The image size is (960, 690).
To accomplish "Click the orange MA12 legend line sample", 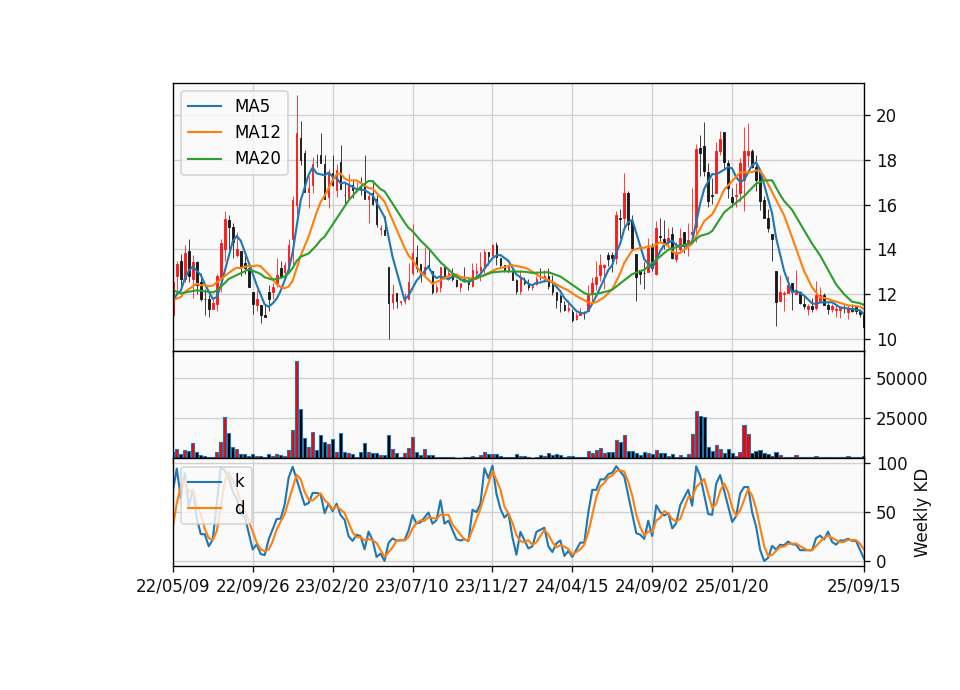I will pyautogui.click(x=204, y=132).
